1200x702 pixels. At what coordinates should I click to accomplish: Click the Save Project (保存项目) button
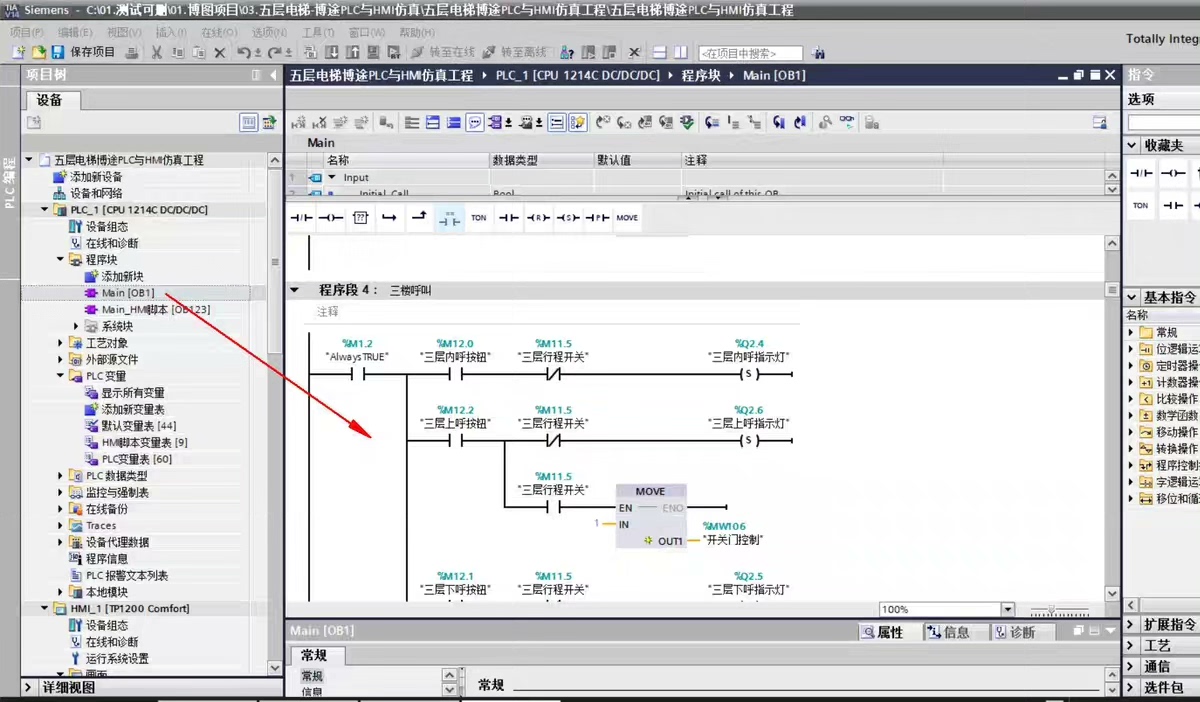tap(83, 52)
